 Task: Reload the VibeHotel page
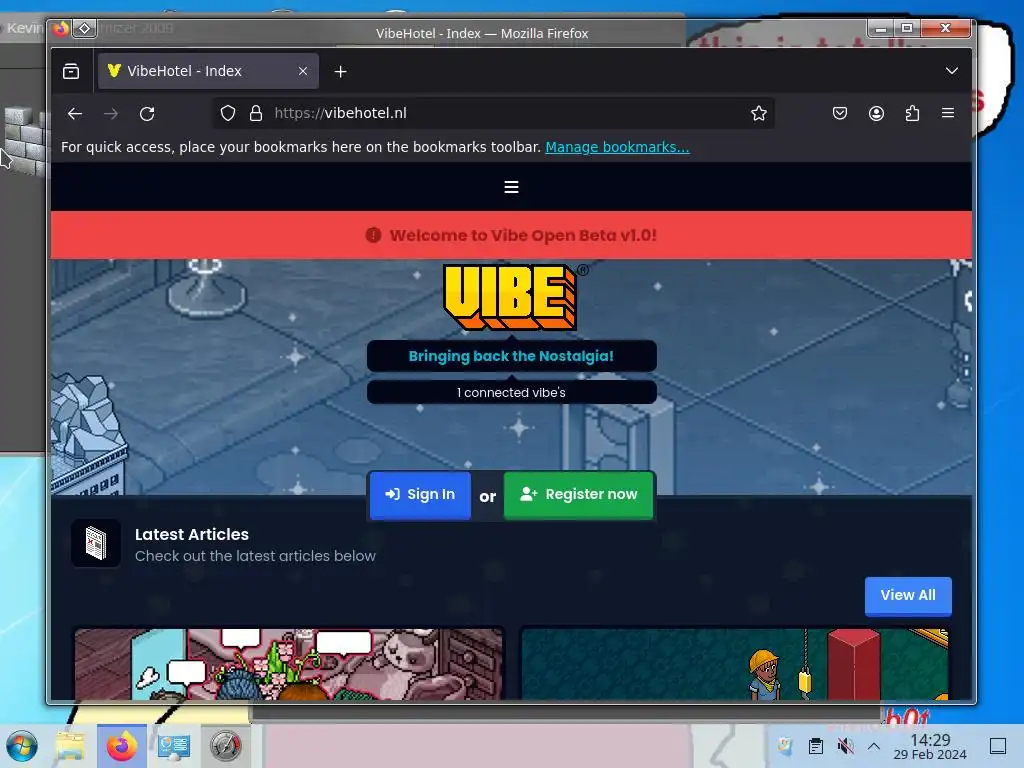click(147, 114)
